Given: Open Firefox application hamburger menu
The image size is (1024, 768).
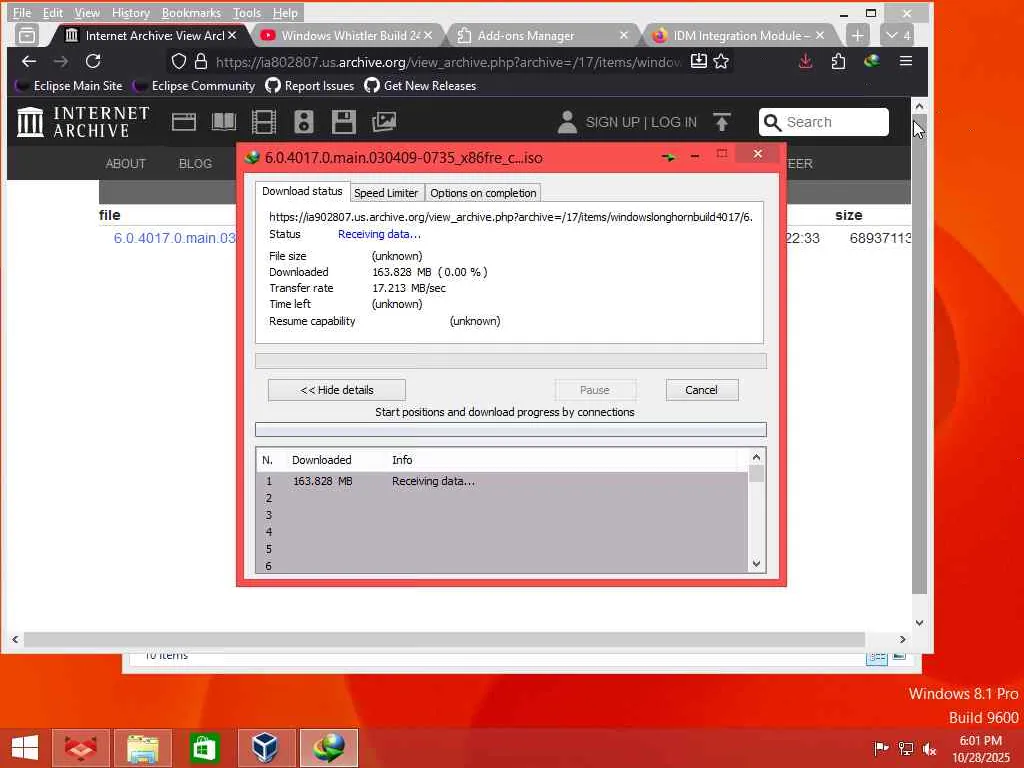Looking at the screenshot, I should 906,61.
